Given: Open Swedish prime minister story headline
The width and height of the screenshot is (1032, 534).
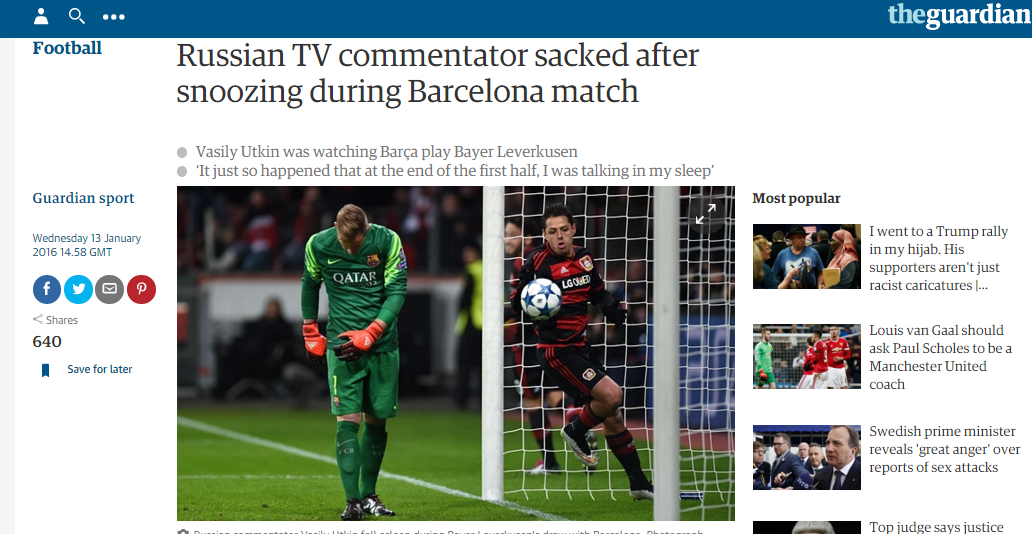Looking at the screenshot, I should tap(944, 449).
